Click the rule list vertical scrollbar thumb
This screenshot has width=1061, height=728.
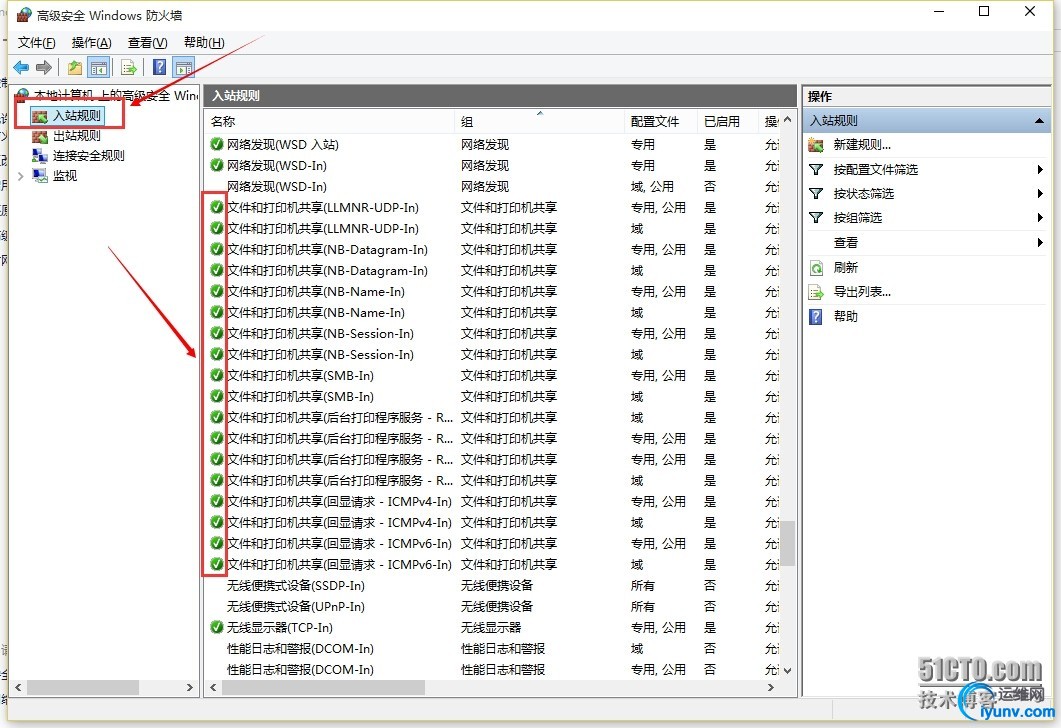[x=787, y=543]
